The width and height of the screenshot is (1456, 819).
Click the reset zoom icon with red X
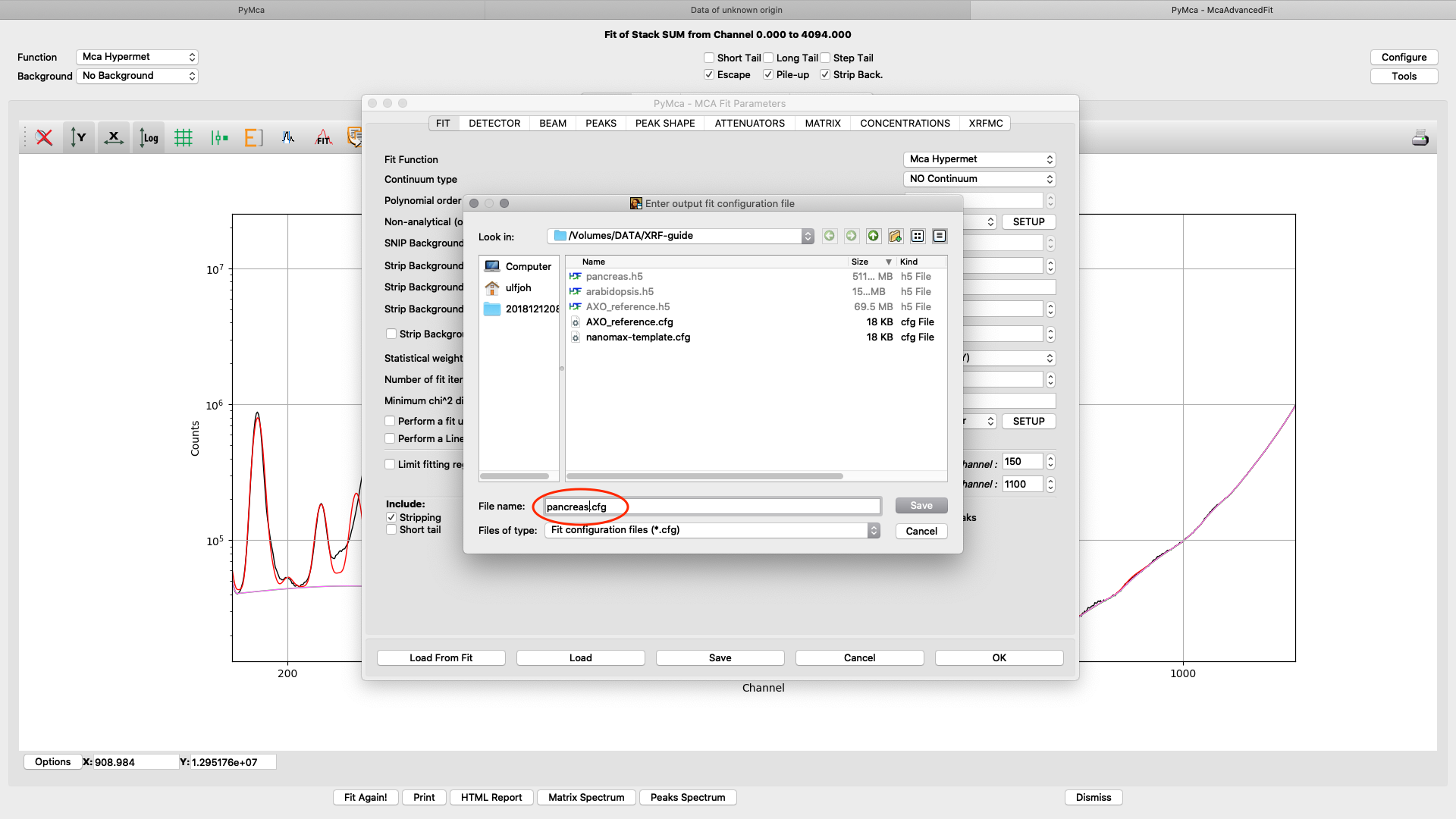coord(44,137)
